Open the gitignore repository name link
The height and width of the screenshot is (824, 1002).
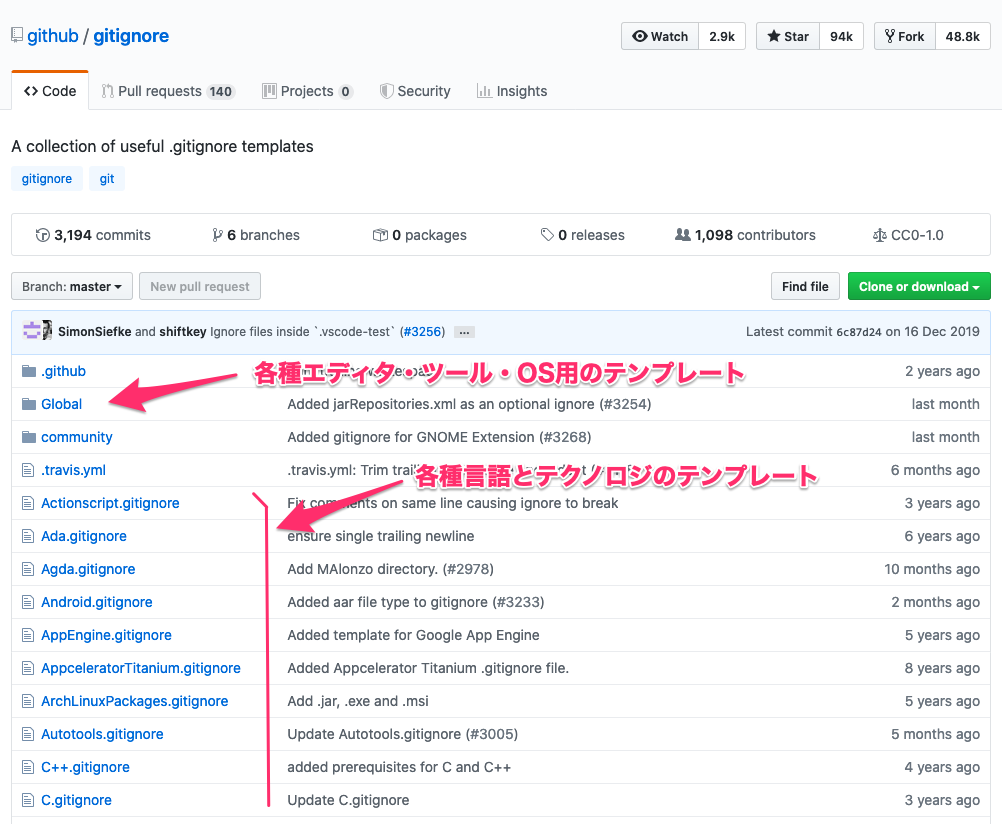pos(131,36)
